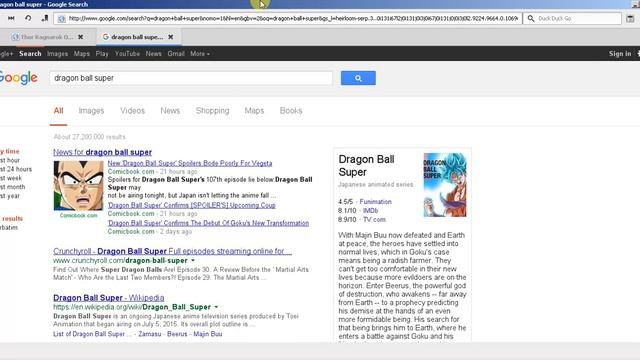
Task: Close the Thor Ragnarok tab
Action: click(80, 37)
